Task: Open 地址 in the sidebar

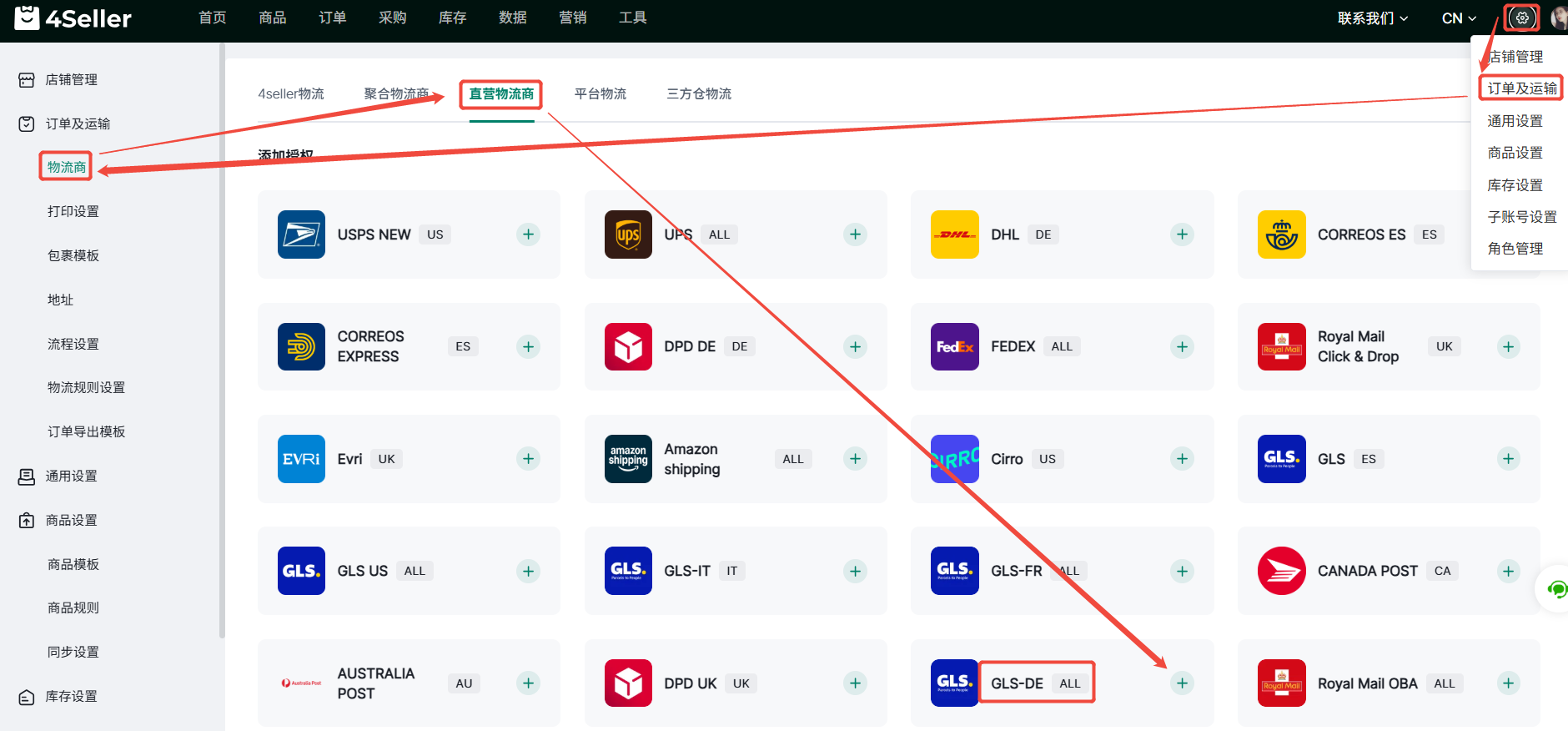Action: pyautogui.click(x=60, y=300)
